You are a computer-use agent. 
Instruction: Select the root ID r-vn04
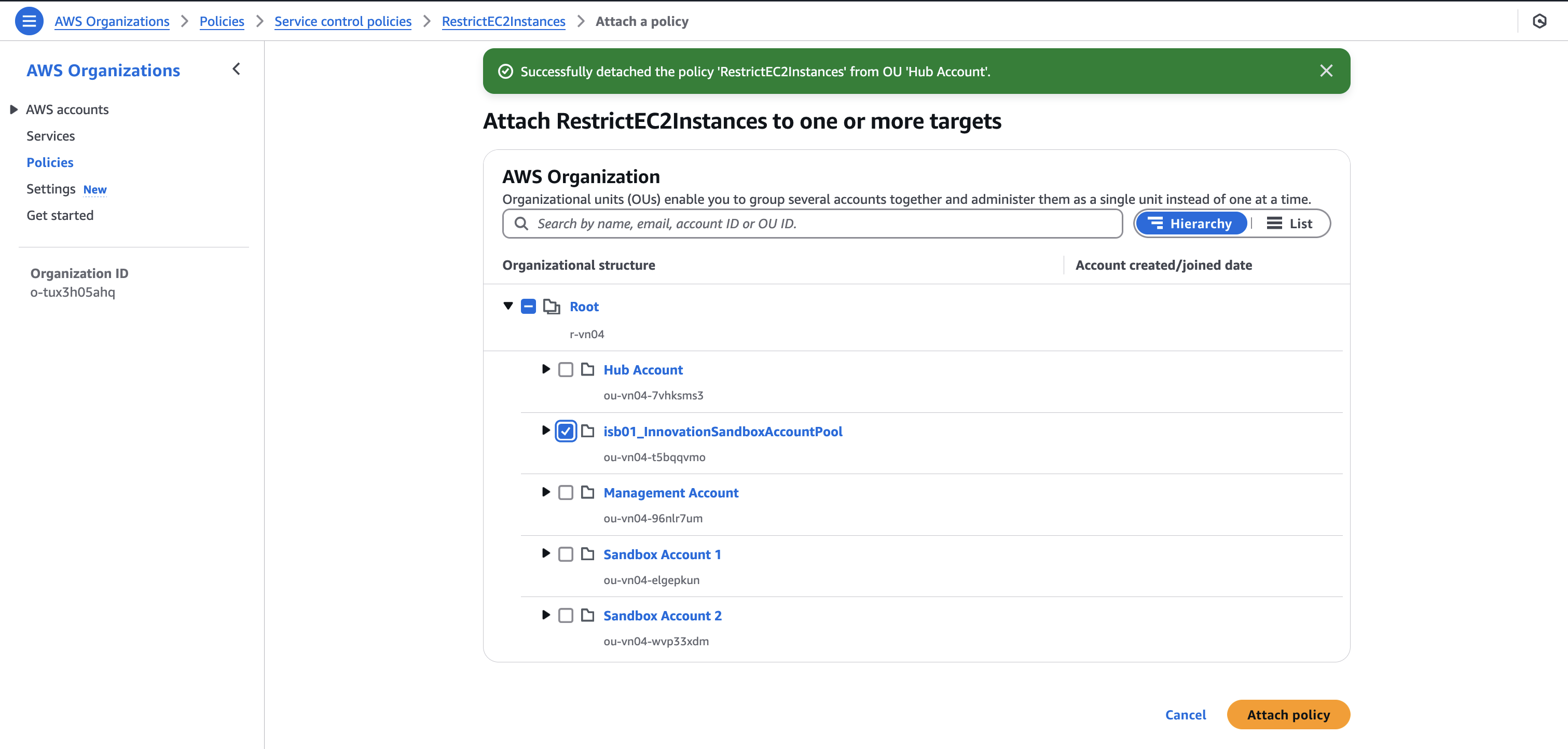(x=587, y=334)
